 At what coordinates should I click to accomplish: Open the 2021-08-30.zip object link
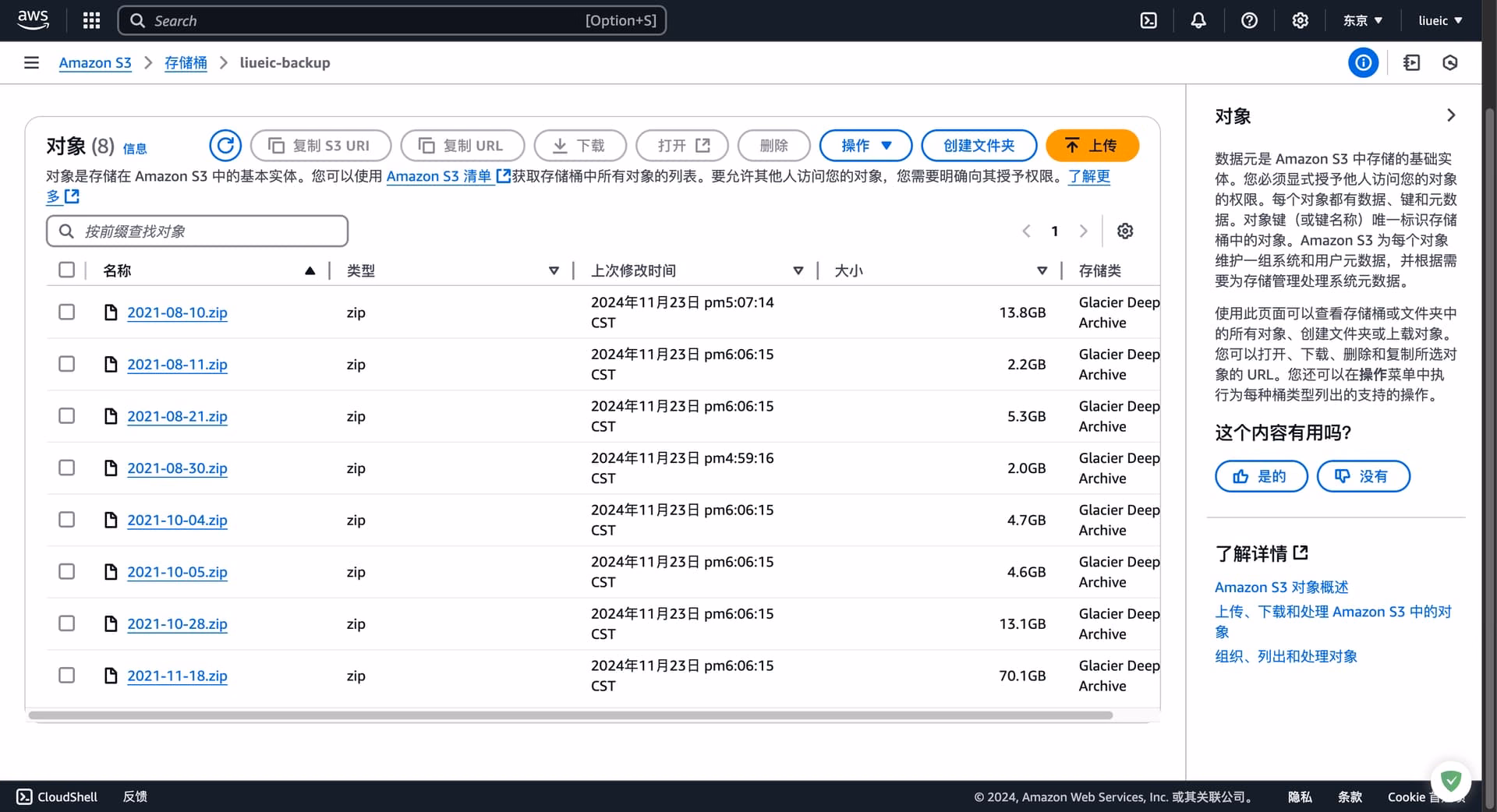pyautogui.click(x=177, y=468)
